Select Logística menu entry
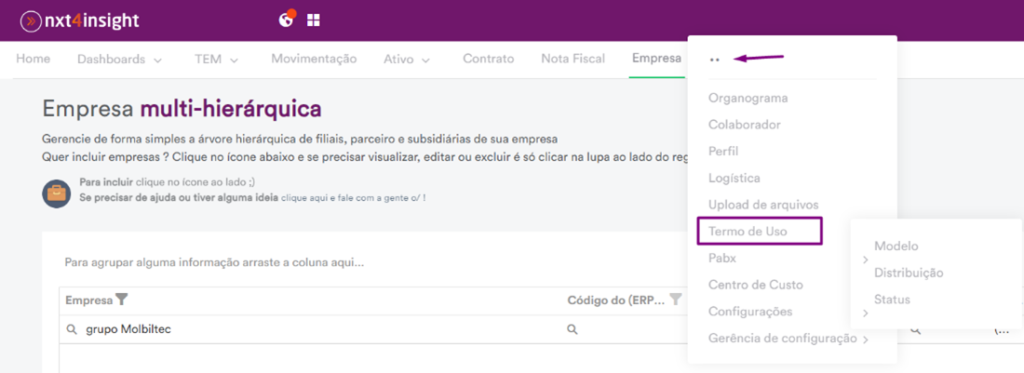 (x=734, y=178)
